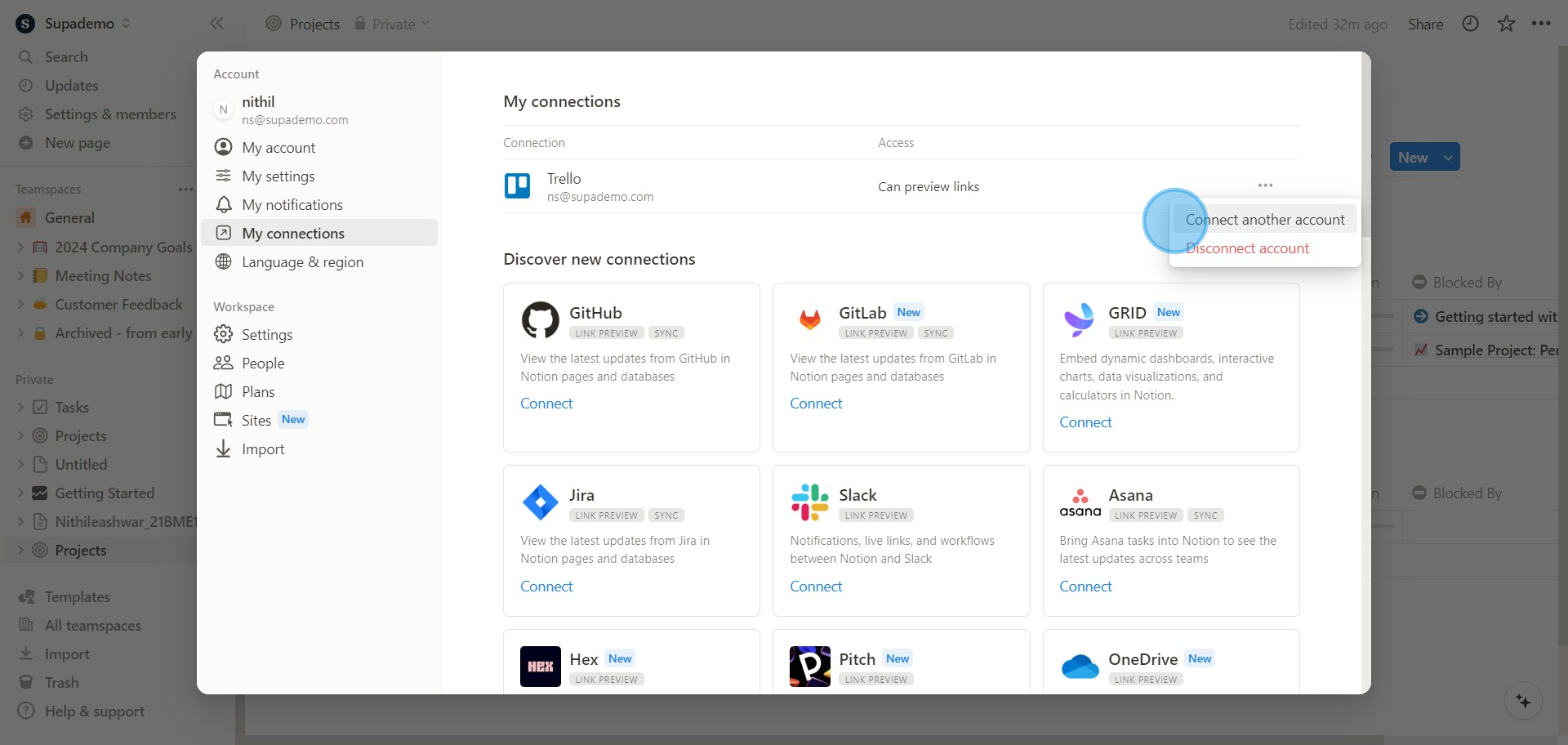Star the Projects page as favorite
This screenshot has width=1568, height=745.
point(1506,24)
